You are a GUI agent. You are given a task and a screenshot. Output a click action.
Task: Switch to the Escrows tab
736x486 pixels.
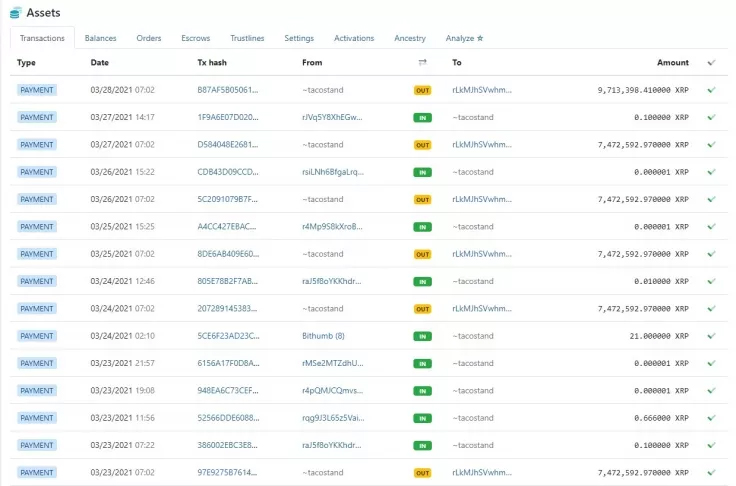point(195,38)
